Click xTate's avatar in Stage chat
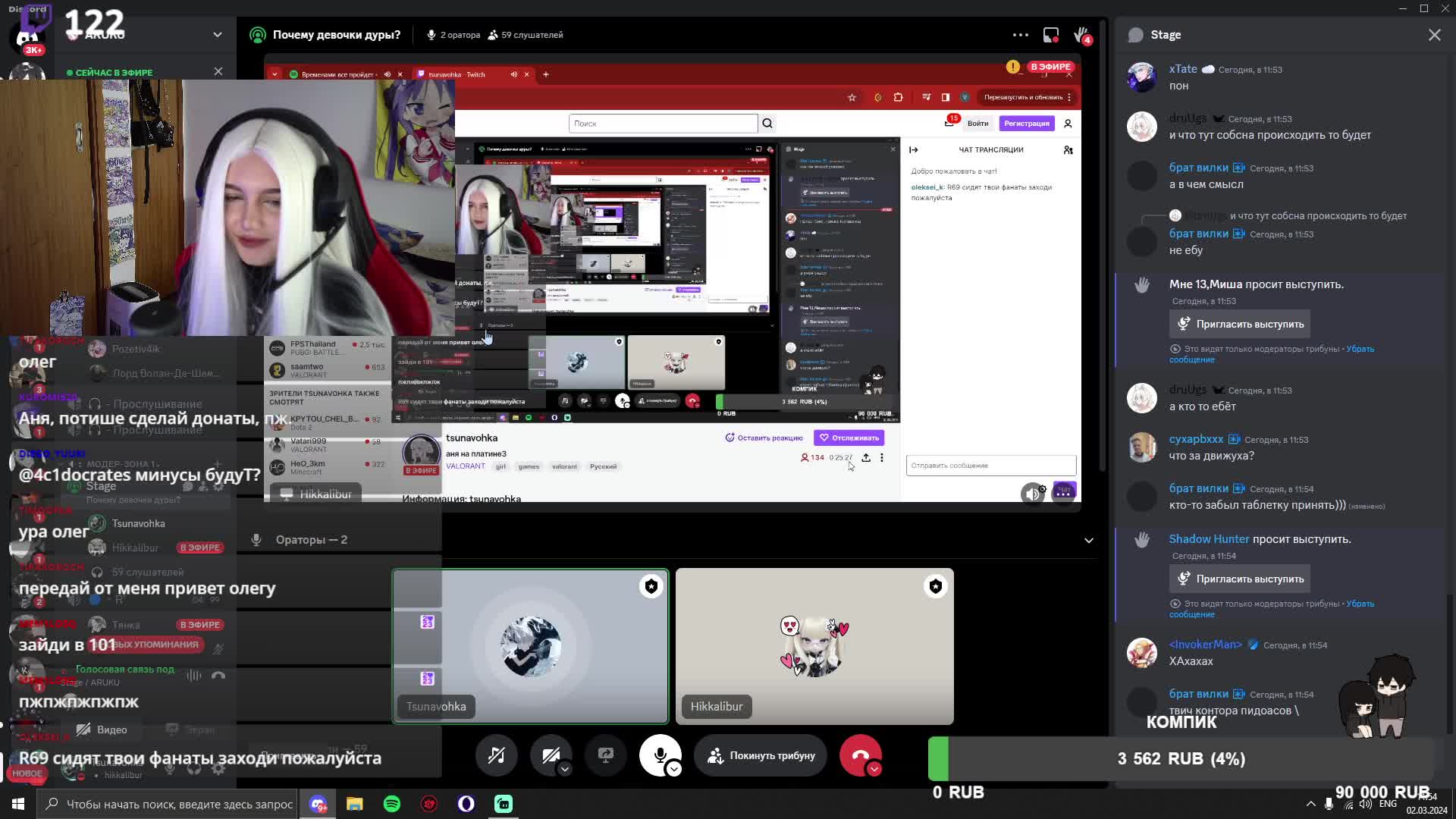This screenshot has height=819, width=1456. point(1142,77)
